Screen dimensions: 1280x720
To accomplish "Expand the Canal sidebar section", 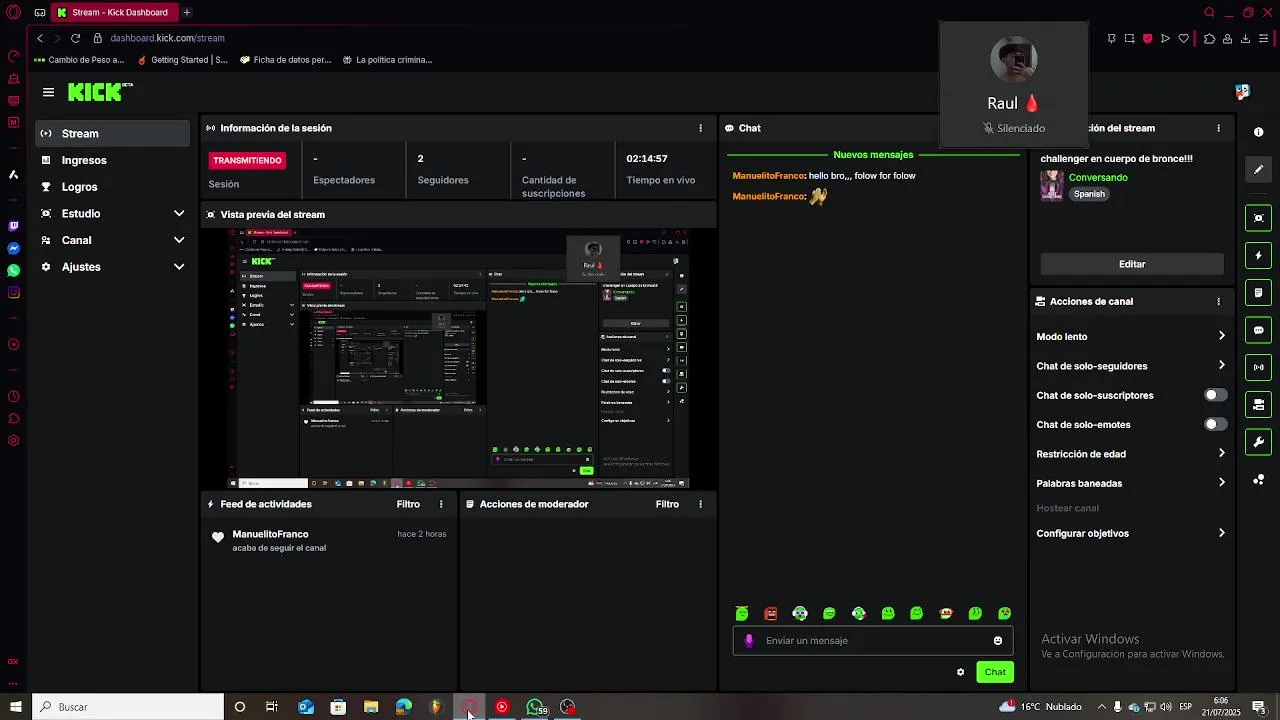I will (179, 240).
